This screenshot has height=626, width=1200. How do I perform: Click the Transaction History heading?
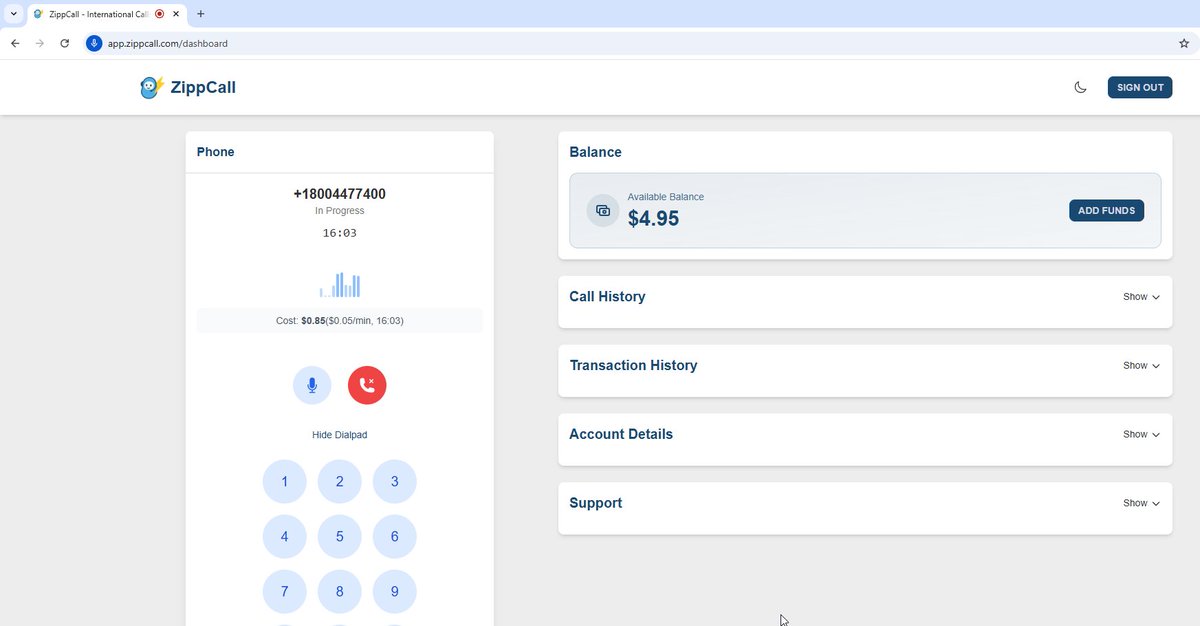point(633,366)
